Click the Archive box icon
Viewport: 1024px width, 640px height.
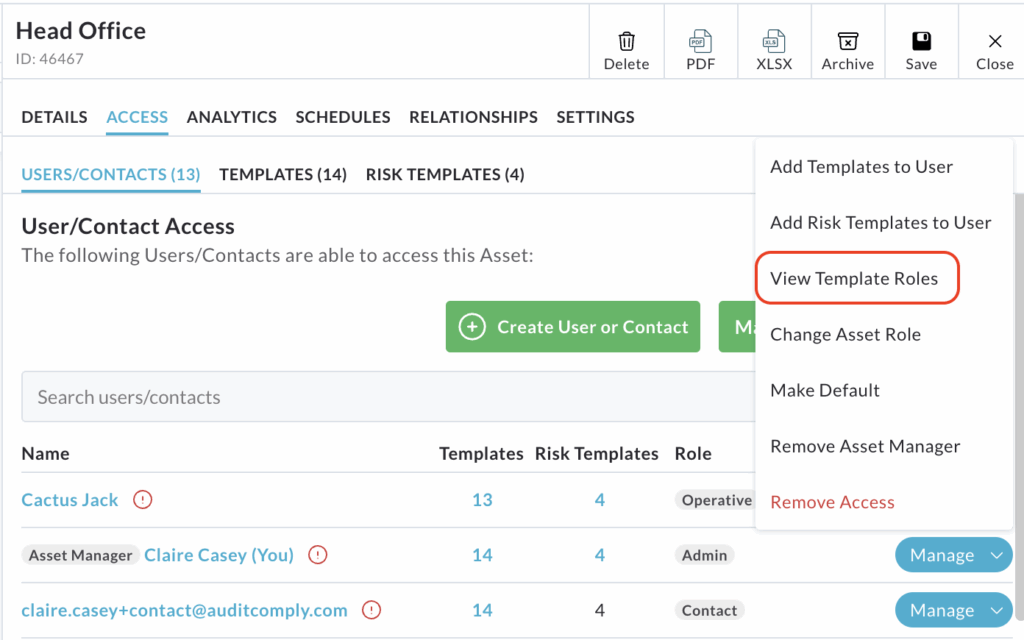[847, 42]
